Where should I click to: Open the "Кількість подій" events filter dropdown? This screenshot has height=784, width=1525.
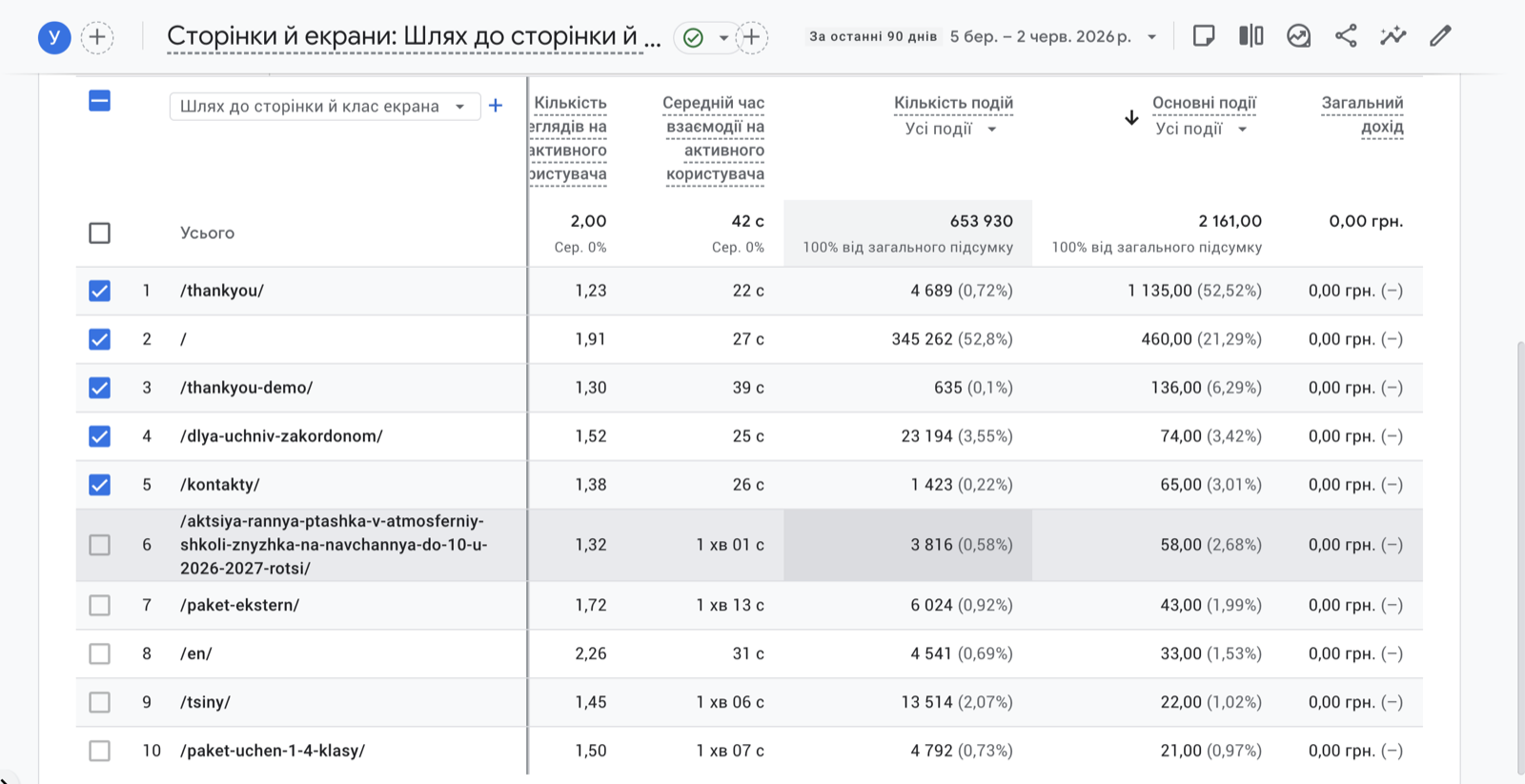[x=951, y=129]
